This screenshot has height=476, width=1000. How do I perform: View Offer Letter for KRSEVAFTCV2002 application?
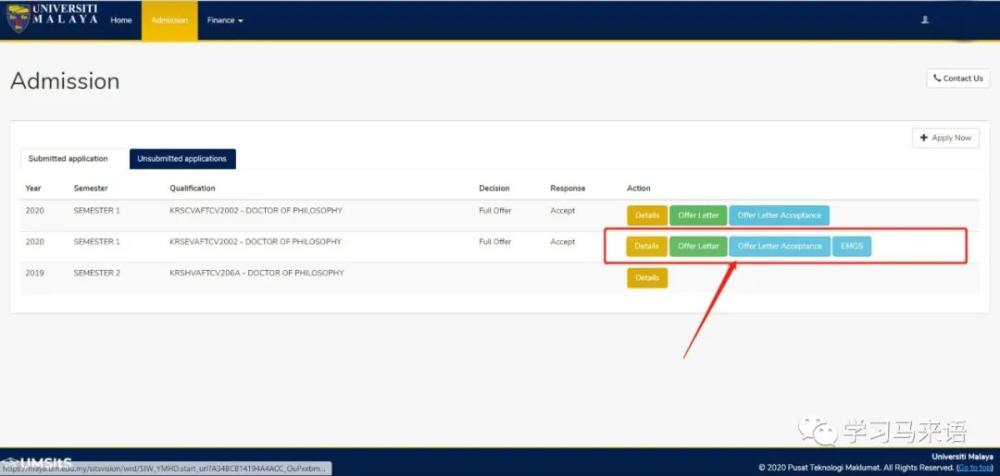pyautogui.click(x=698, y=246)
